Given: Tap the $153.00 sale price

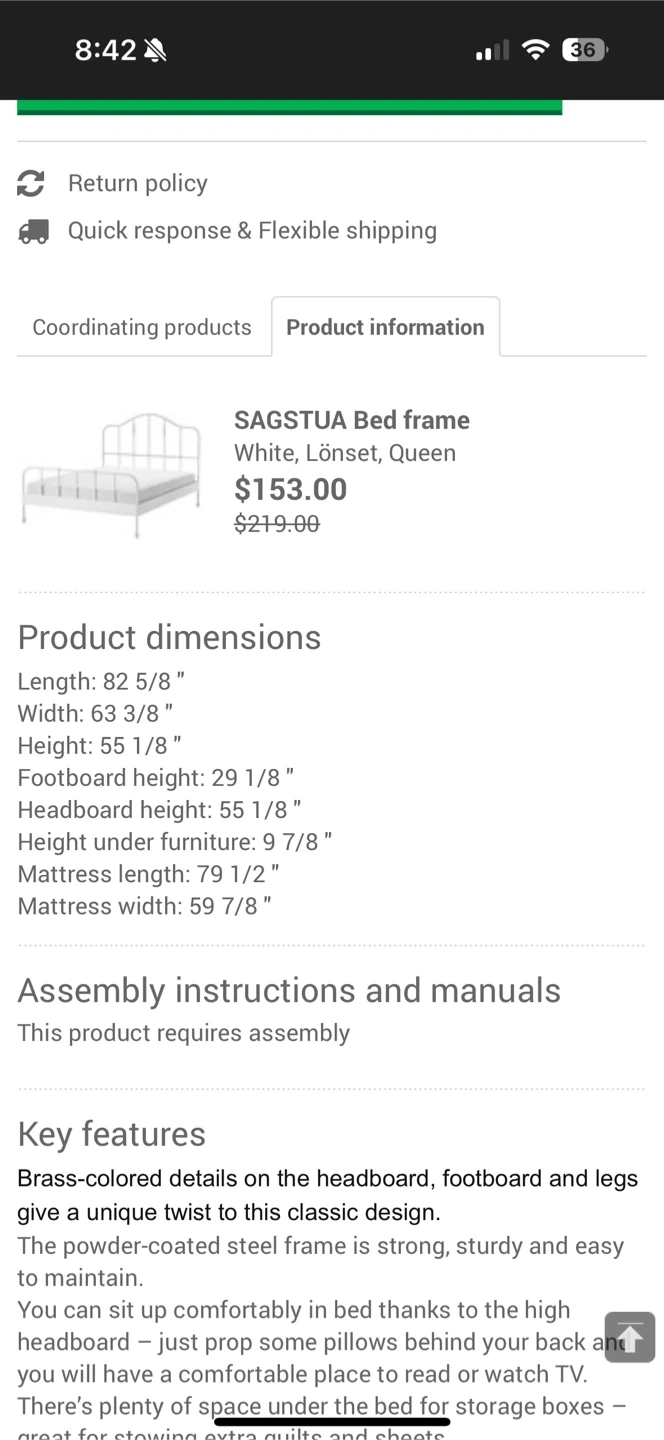Looking at the screenshot, I should [x=290, y=489].
